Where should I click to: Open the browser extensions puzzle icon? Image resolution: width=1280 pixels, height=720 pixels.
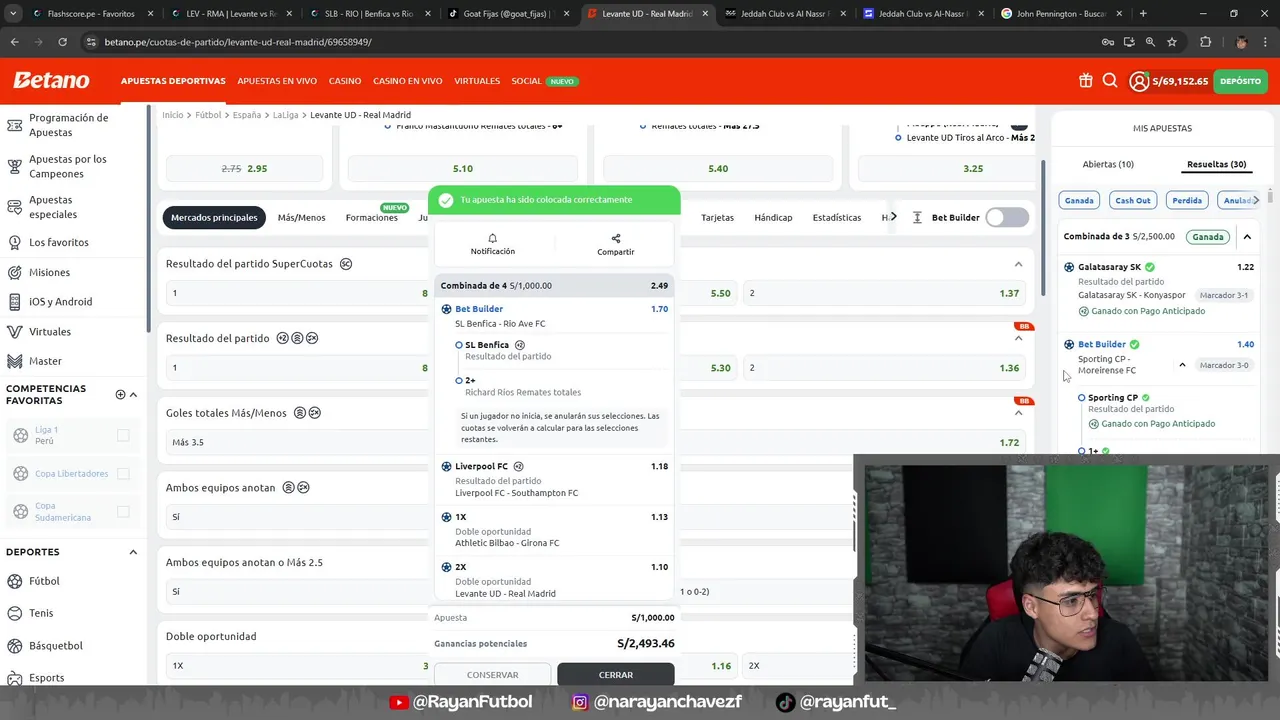point(1205,42)
